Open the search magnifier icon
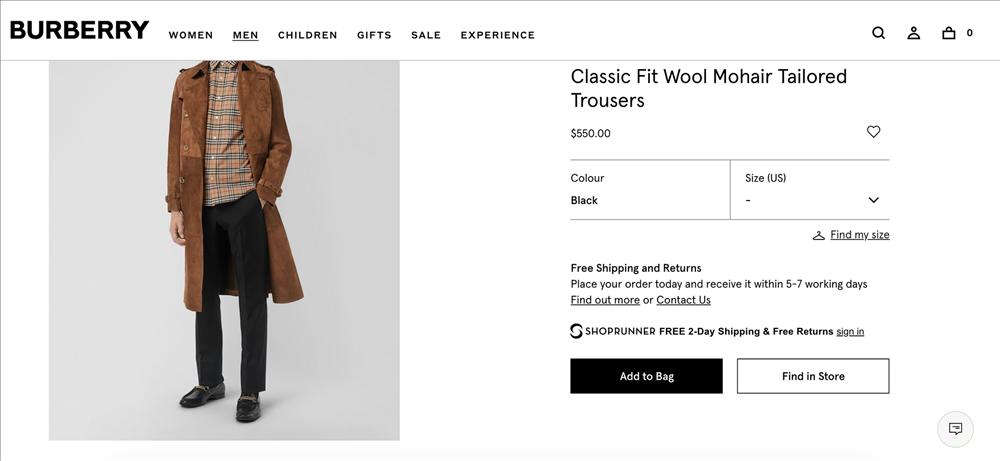 (878, 33)
